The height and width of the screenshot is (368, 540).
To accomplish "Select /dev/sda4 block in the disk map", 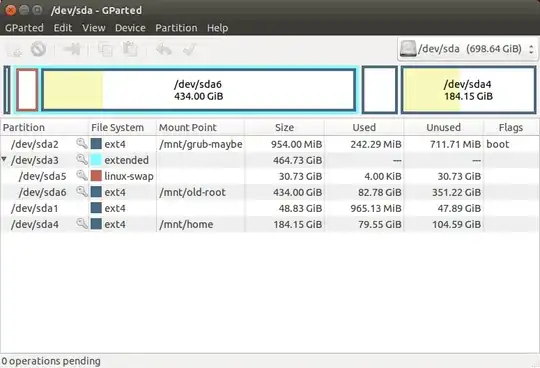I will coord(468,90).
